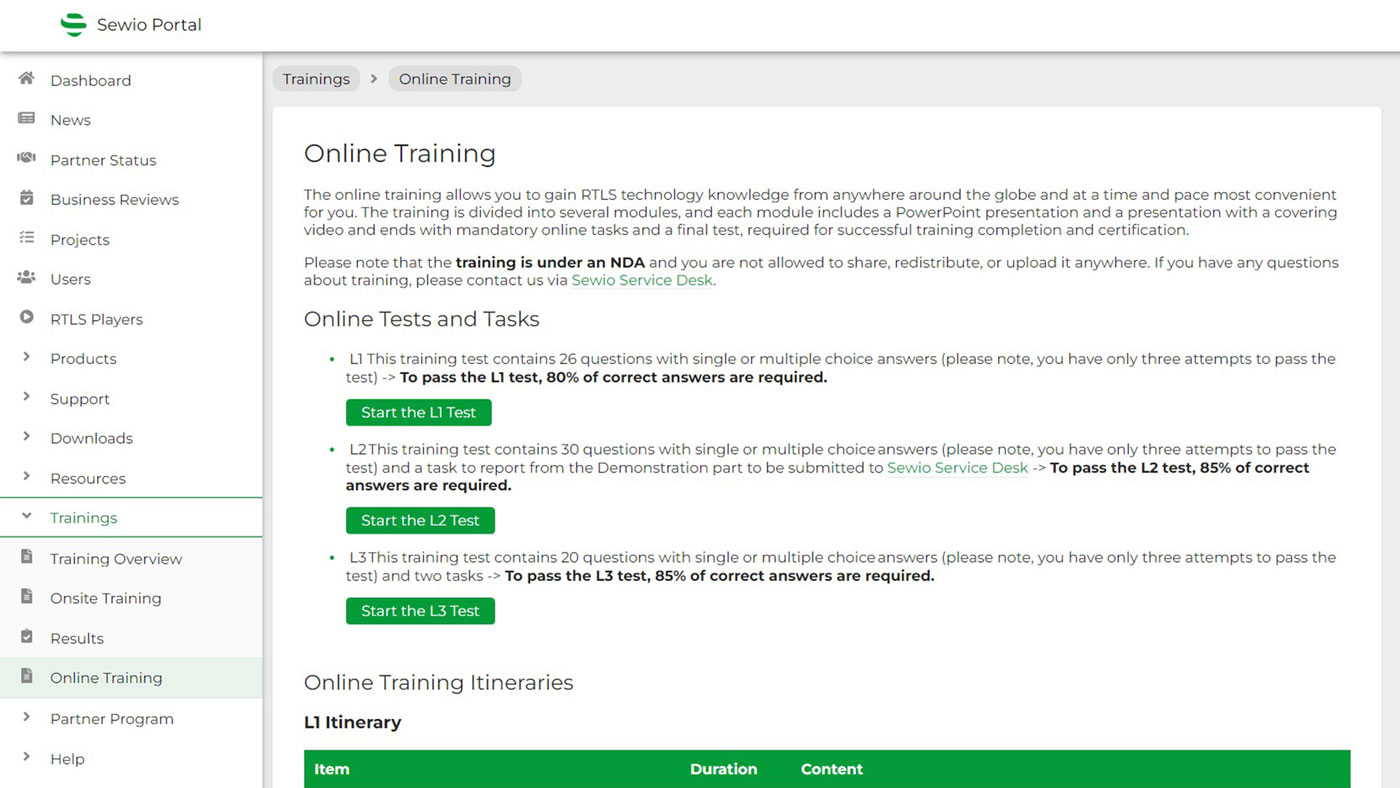1400x788 pixels.
Task: Go to Trainings breadcrumb
Action: click(x=316, y=79)
